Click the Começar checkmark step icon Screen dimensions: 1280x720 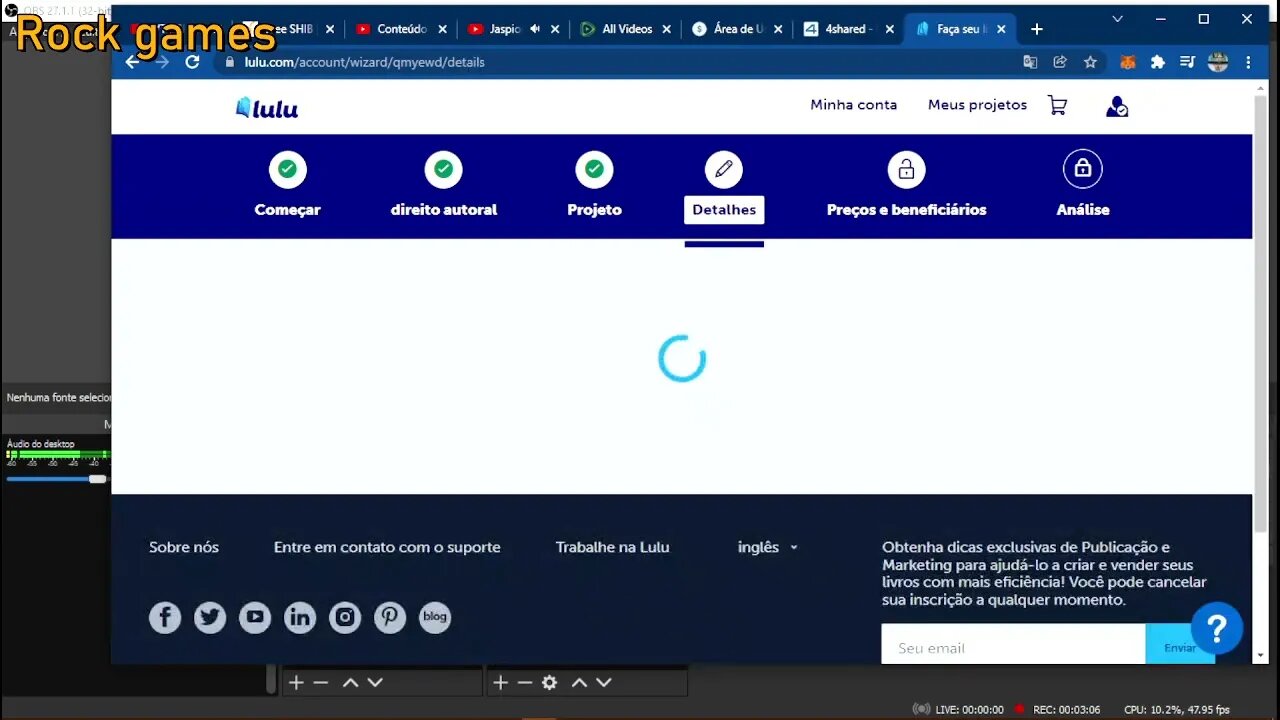click(287, 169)
